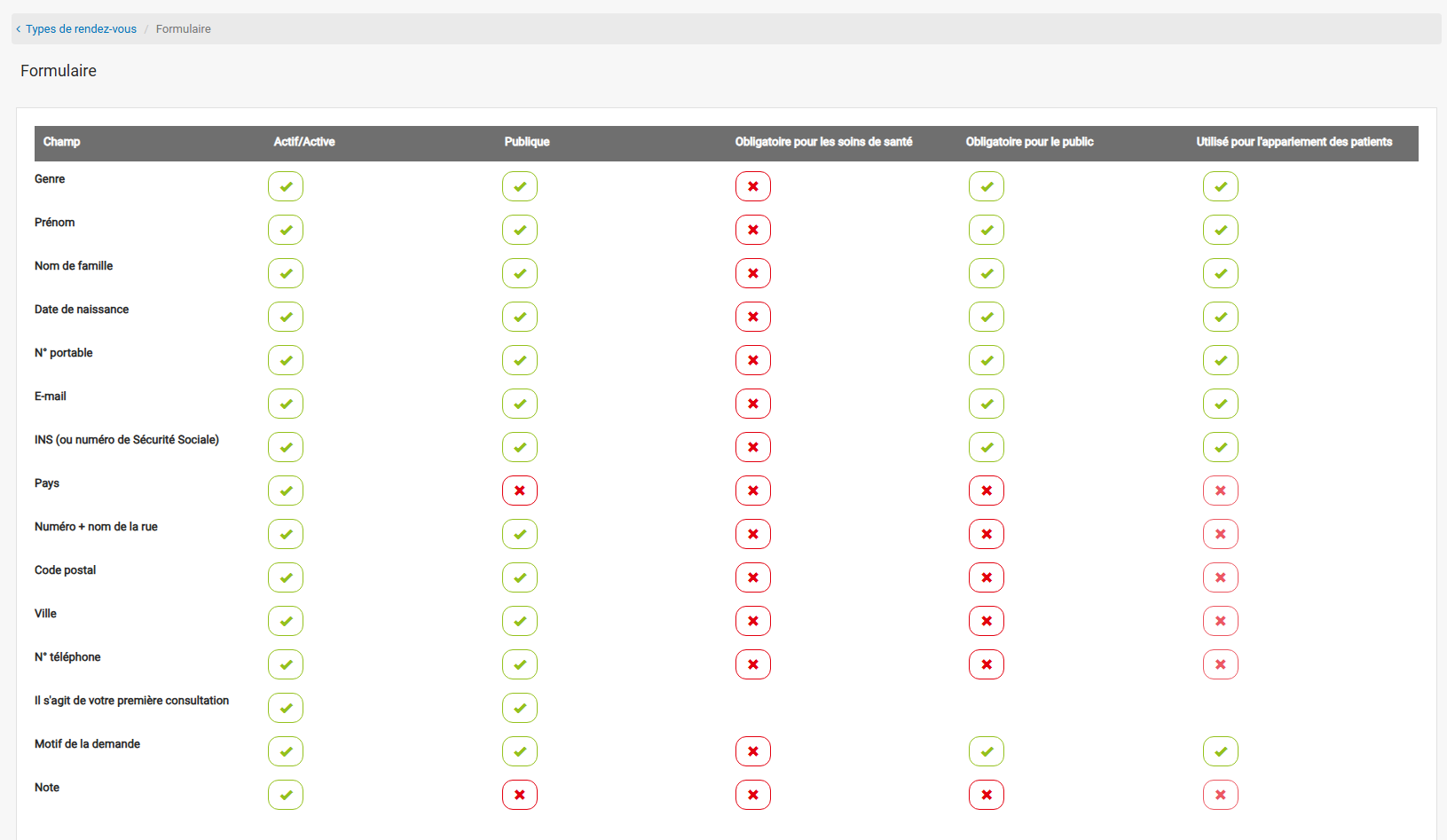Click the Formulaire breadcrumb item

[183, 29]
